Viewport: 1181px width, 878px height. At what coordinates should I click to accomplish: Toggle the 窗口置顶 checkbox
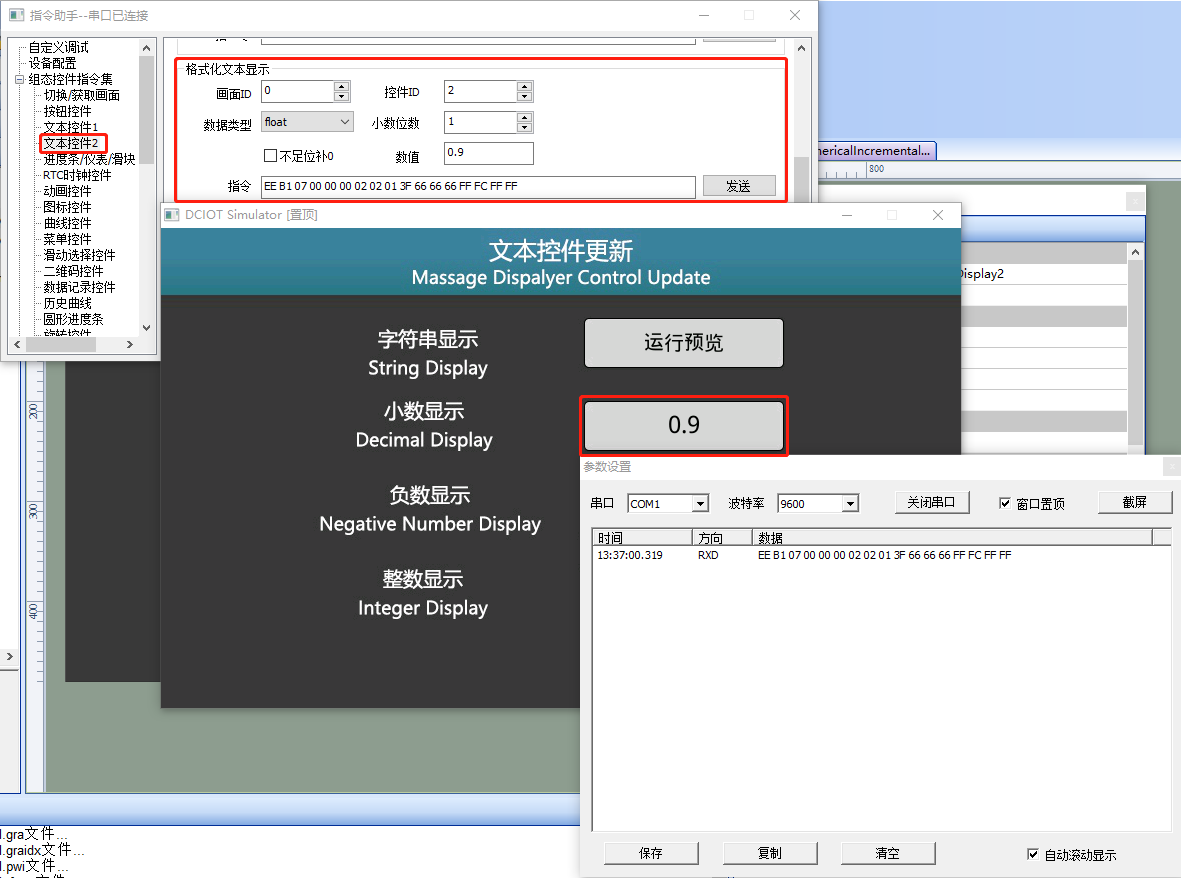pos(1005,503)
